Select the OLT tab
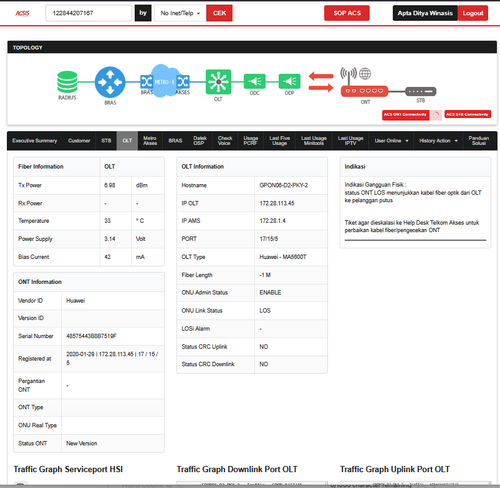The height and width of the screenshot is (488, 500). (x=127, y=141)
